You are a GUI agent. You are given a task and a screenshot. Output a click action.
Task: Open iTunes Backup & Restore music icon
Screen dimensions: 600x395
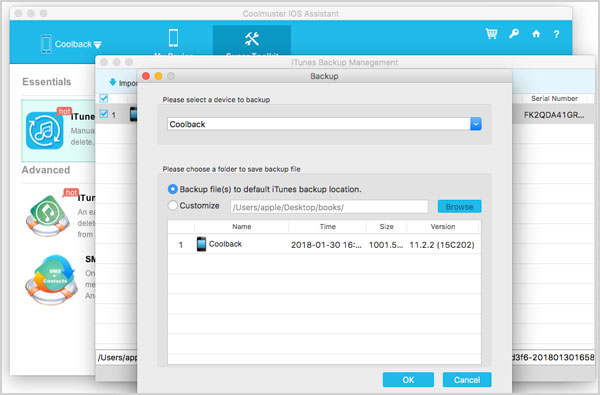[45, 131]
